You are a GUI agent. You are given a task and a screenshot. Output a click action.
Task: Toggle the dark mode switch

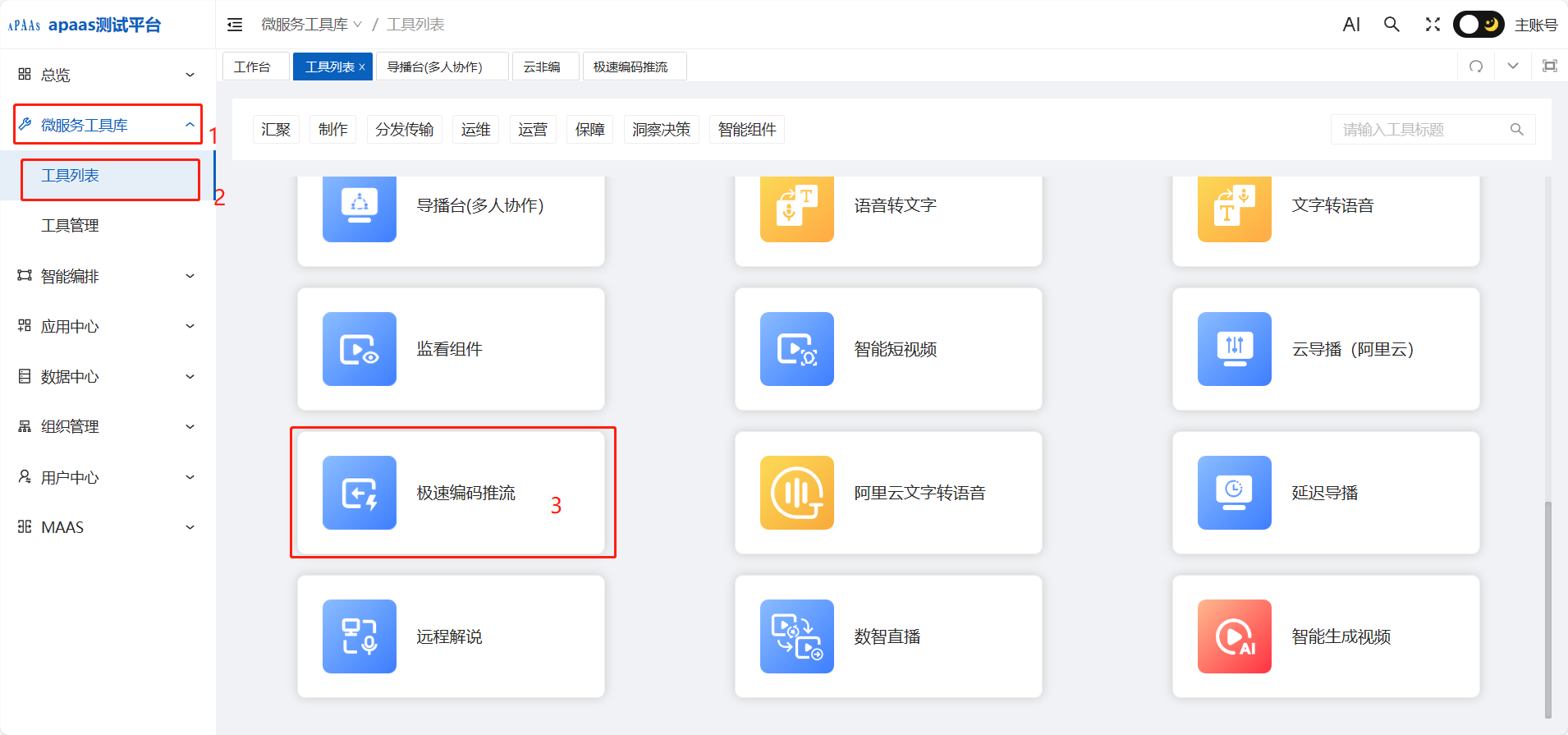(1479, 25)
